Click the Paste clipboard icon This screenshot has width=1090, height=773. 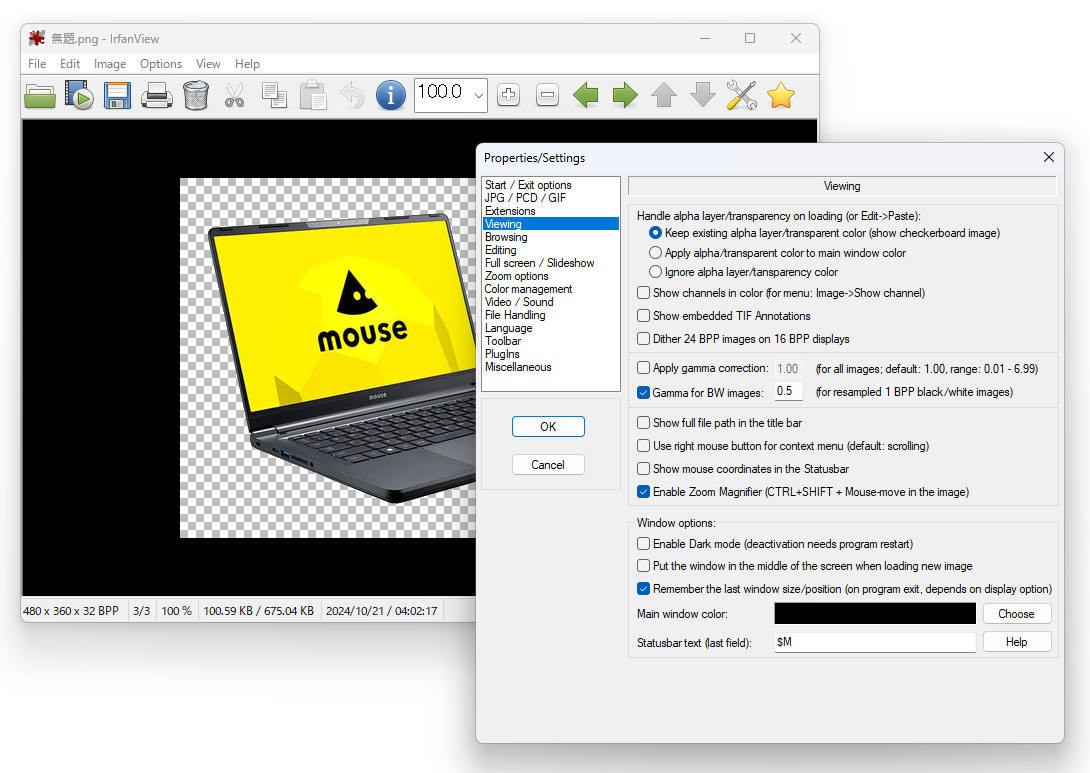click(x=313, y=95)
